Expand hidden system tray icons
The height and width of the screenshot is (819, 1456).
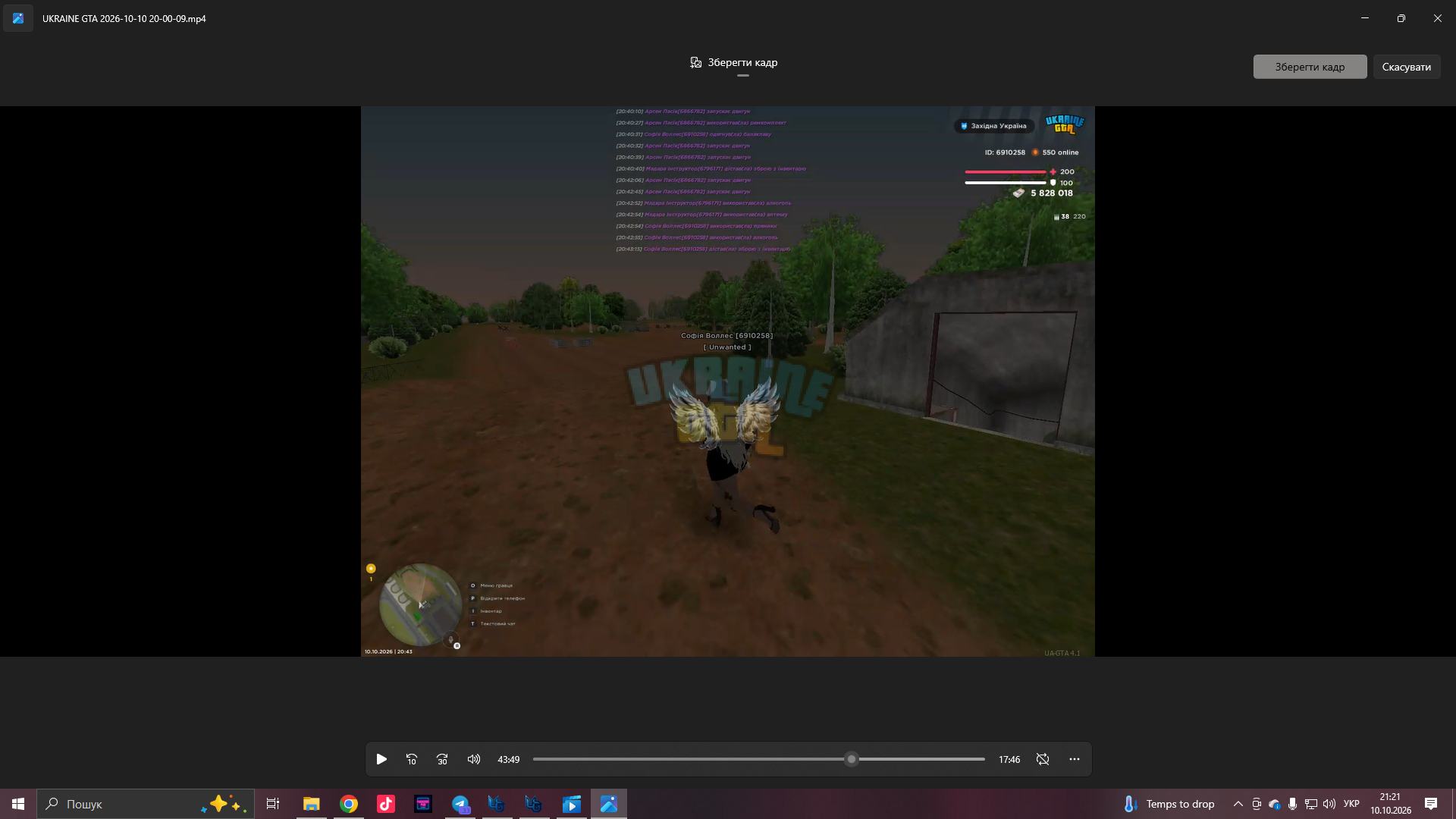pyautogui.click(x=1238, y=804)
